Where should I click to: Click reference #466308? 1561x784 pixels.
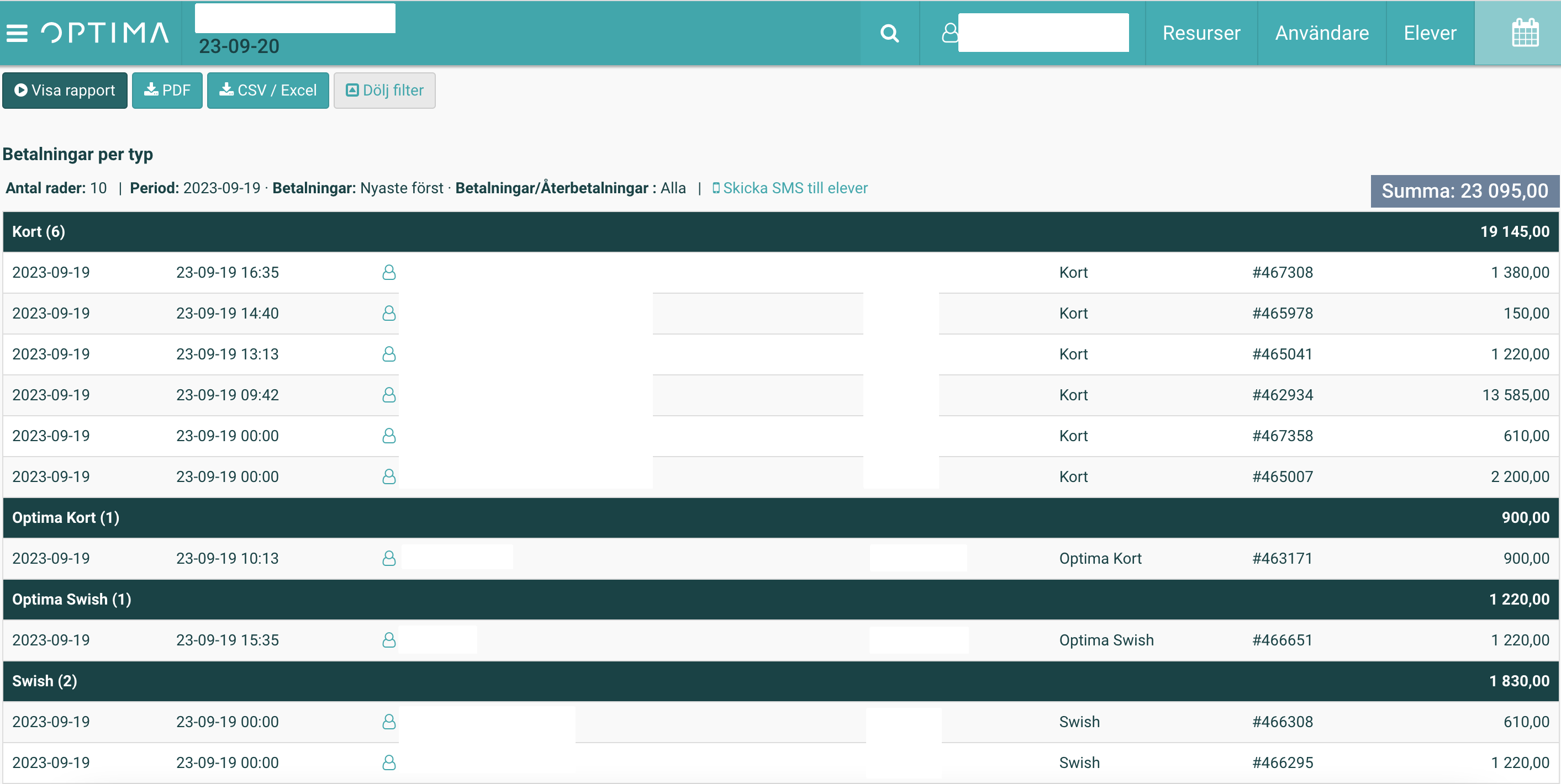1282,722
